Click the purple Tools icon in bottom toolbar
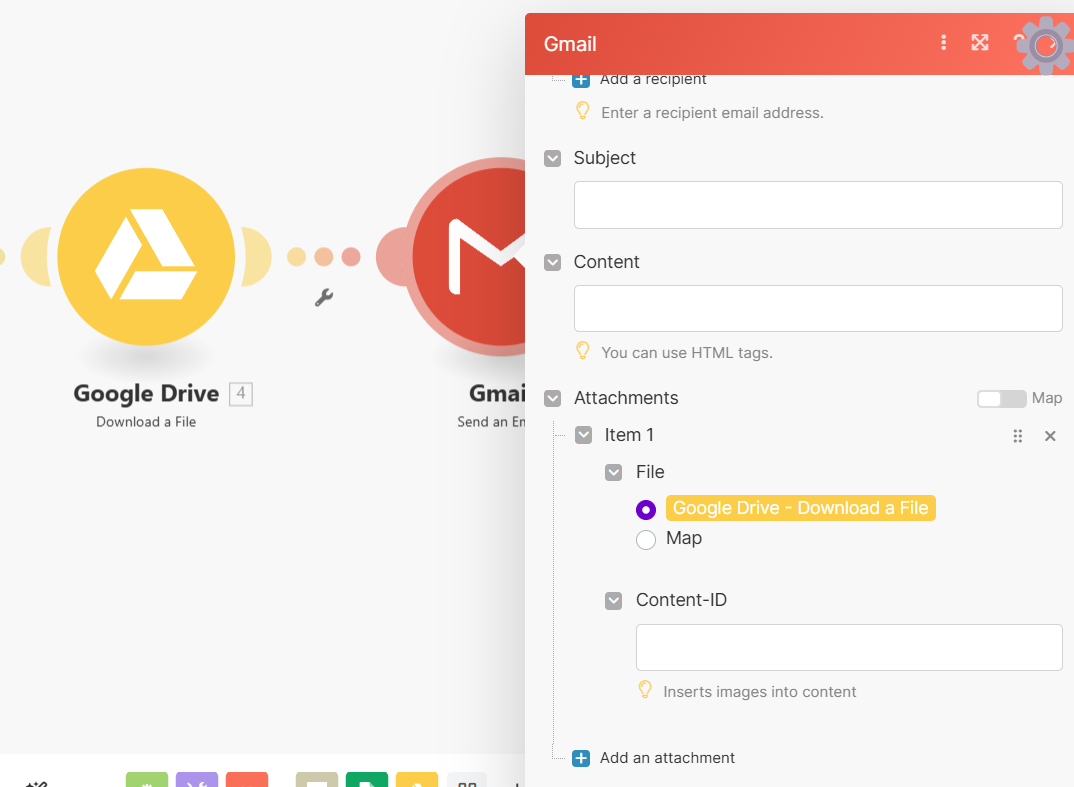 coord(197,780)
